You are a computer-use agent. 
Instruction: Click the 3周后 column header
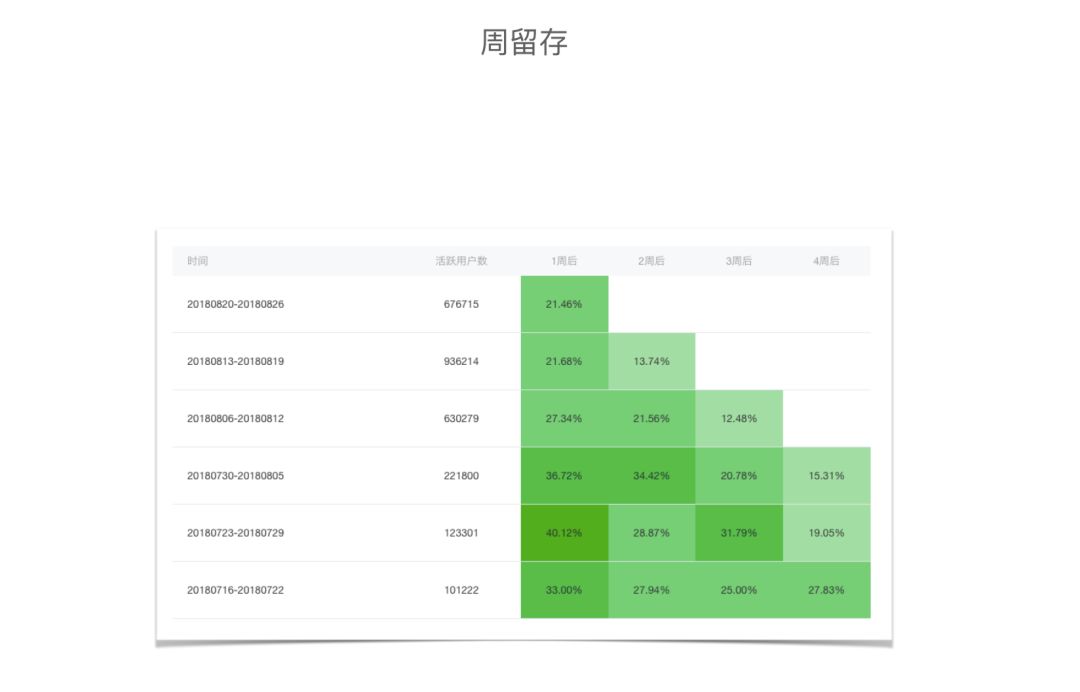738,261
